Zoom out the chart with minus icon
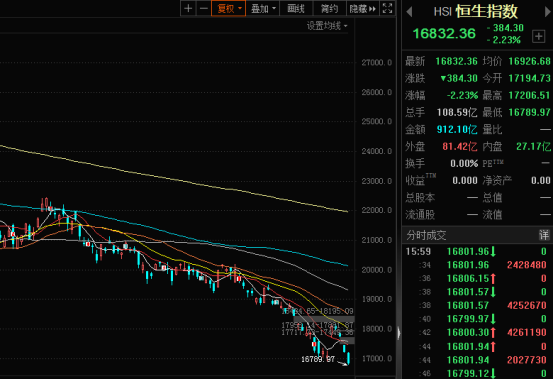 coord(203,8)
